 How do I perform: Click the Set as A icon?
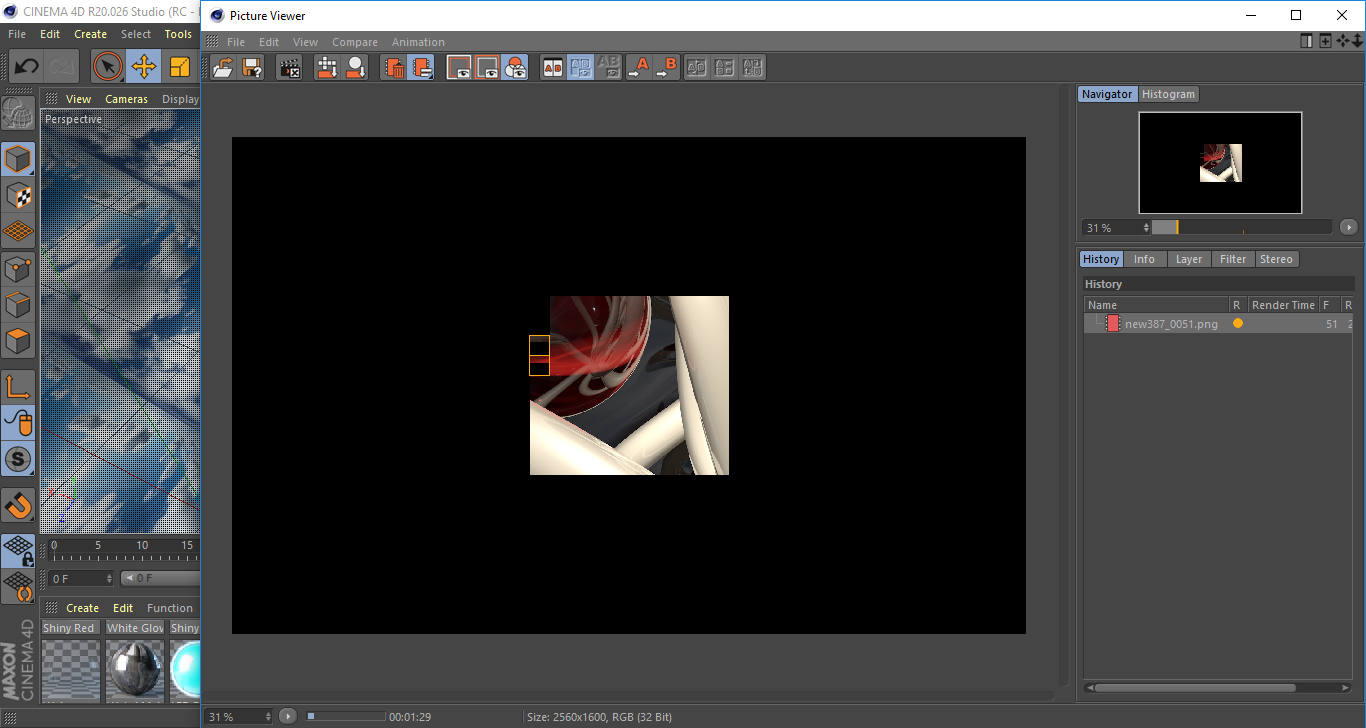[x=638, y=68]
